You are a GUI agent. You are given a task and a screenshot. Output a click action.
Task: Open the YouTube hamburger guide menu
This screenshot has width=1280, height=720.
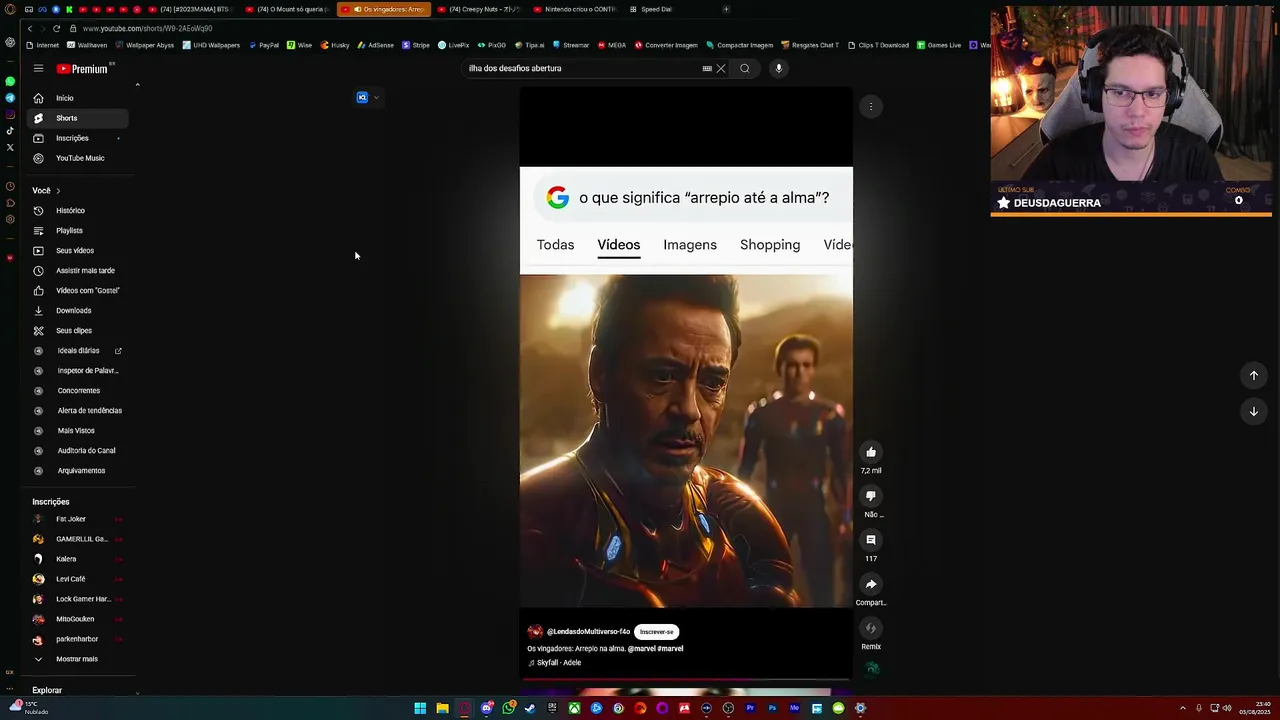(x=38, y=68)
